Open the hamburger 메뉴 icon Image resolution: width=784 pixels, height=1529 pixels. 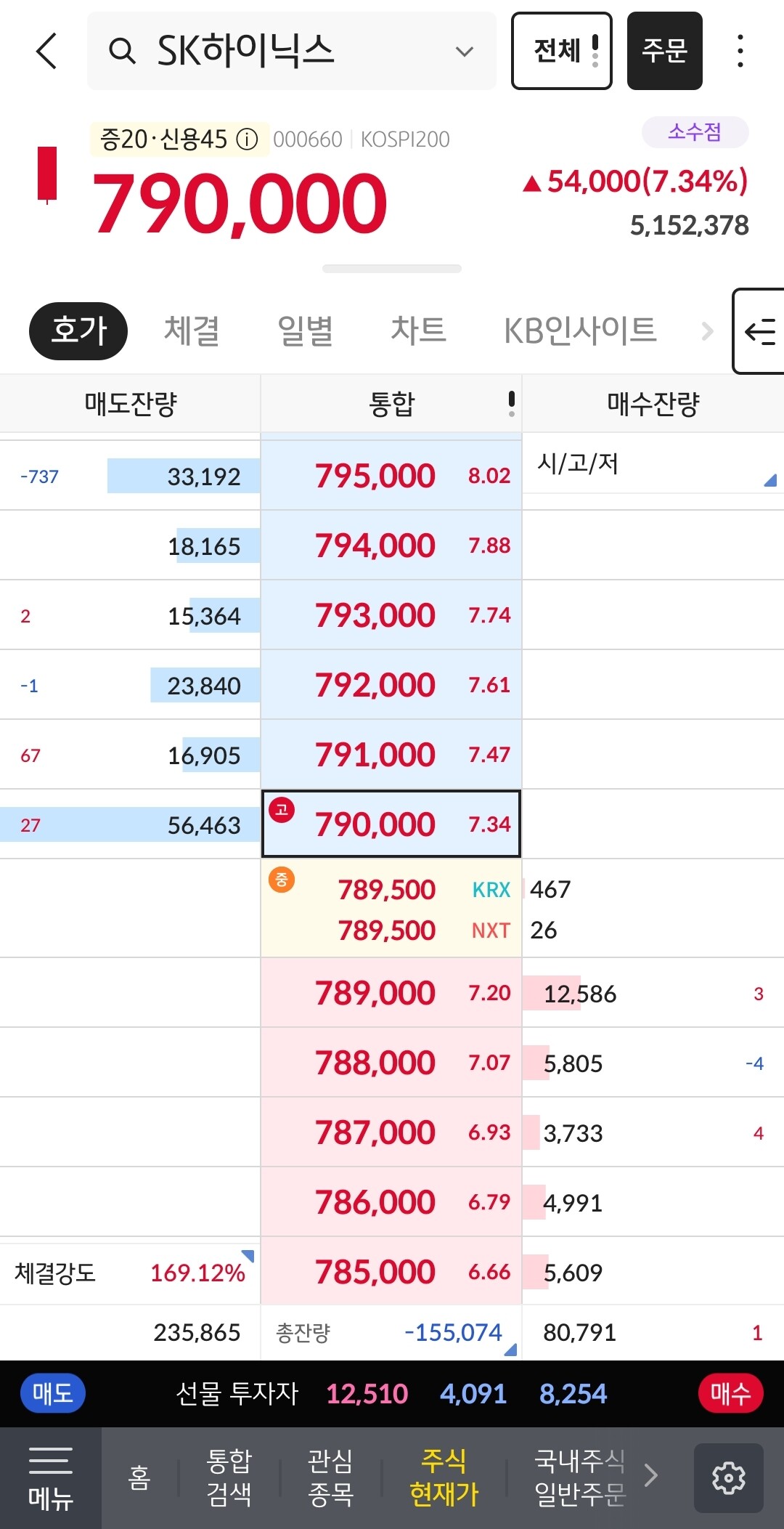[x=50, y=1477]
